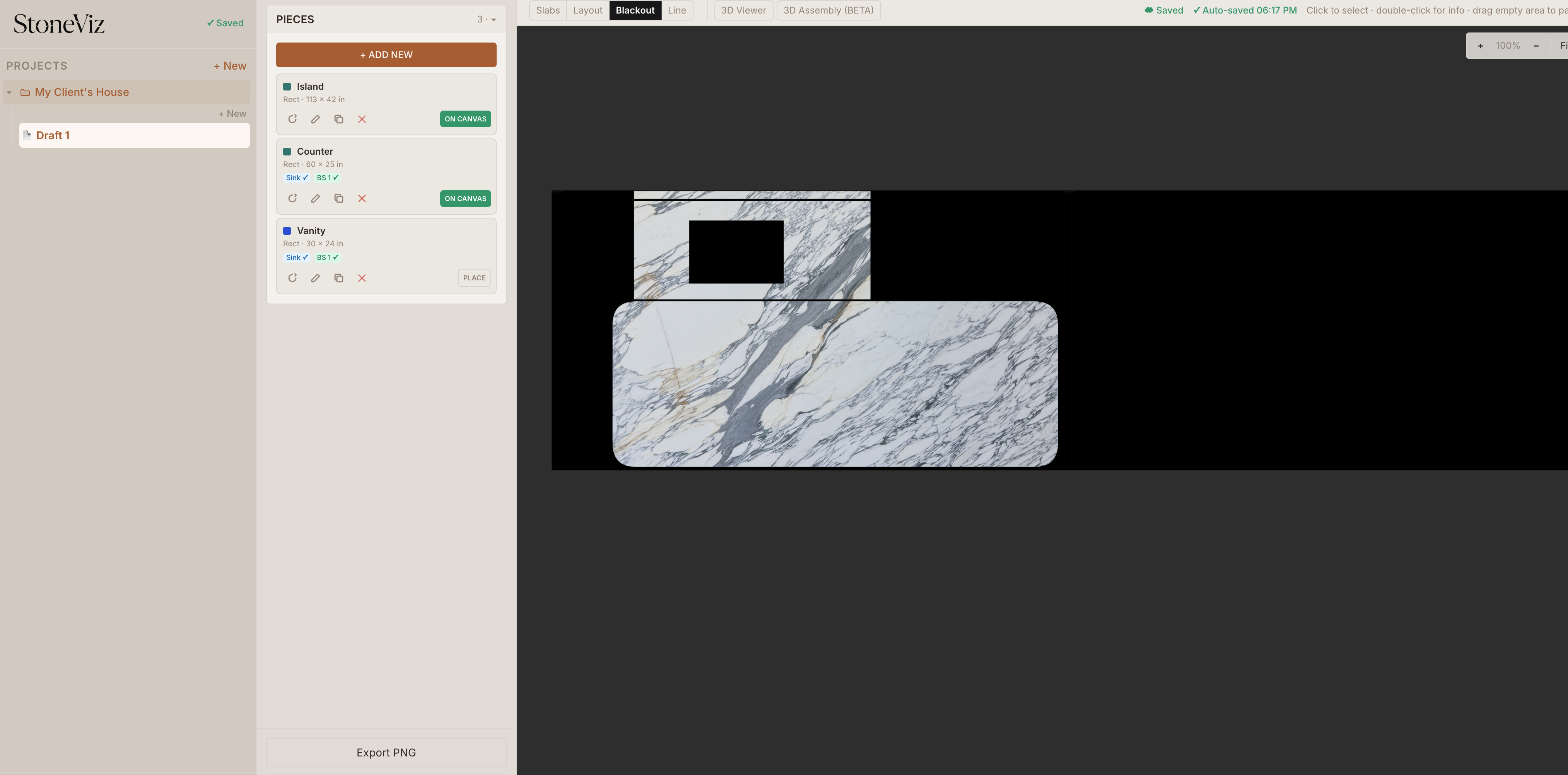Click the ADD NEW piece button
The image size is (1568, 775).
pos(386,55)
